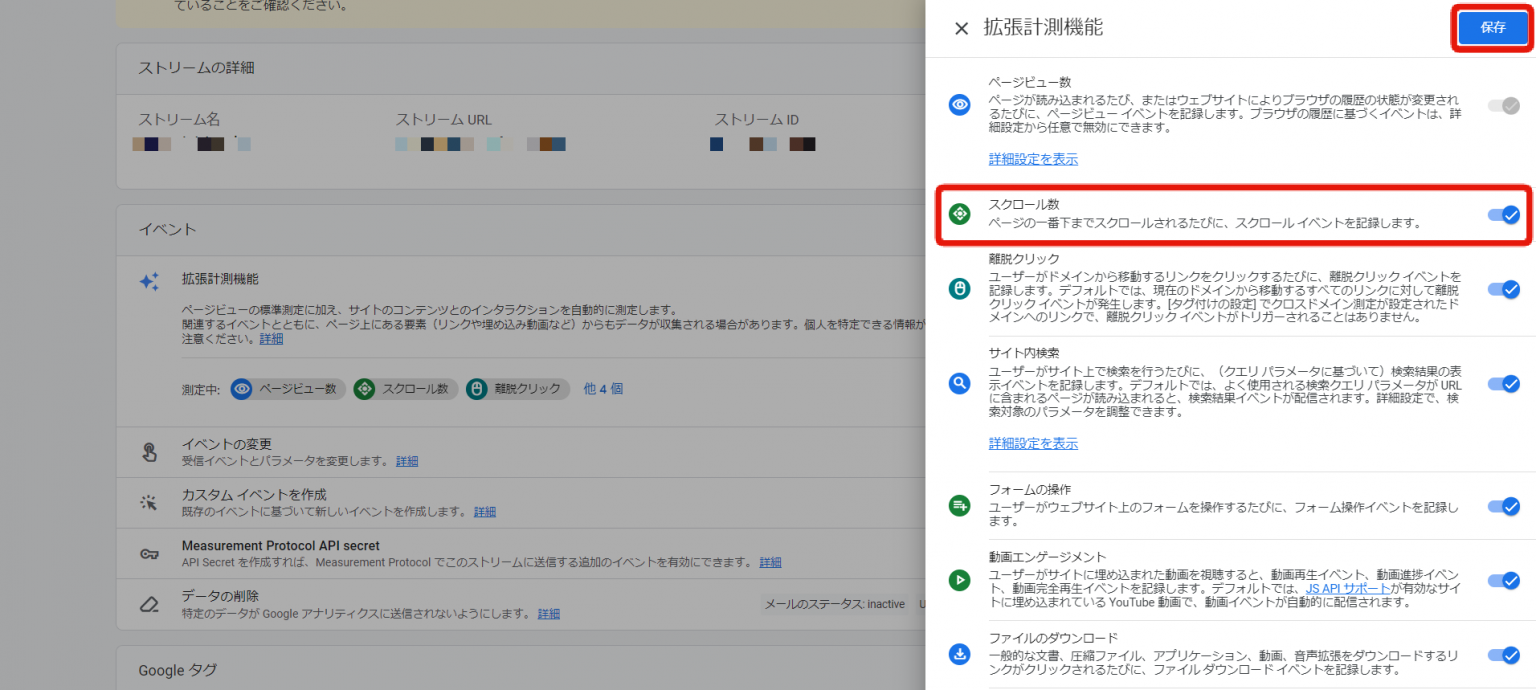The image size is (1536, 690).
Task: Click the 離脱クリック shield icon
Action: point(959,289)
